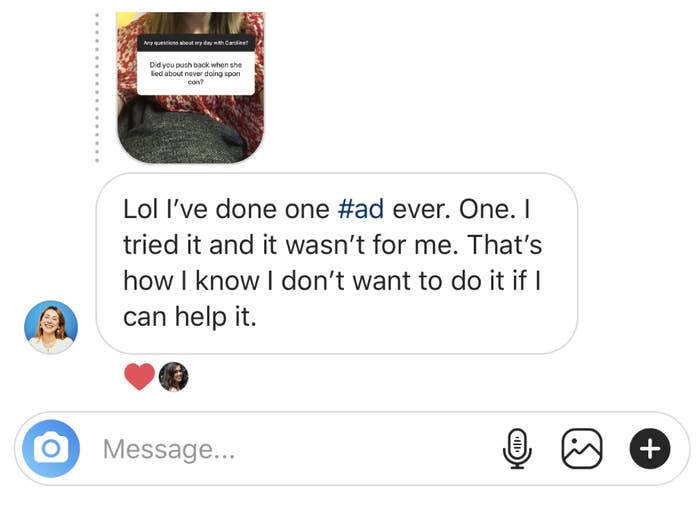Select the 'Did you push back' question box

pyautogui.click(x=196, y=73)
